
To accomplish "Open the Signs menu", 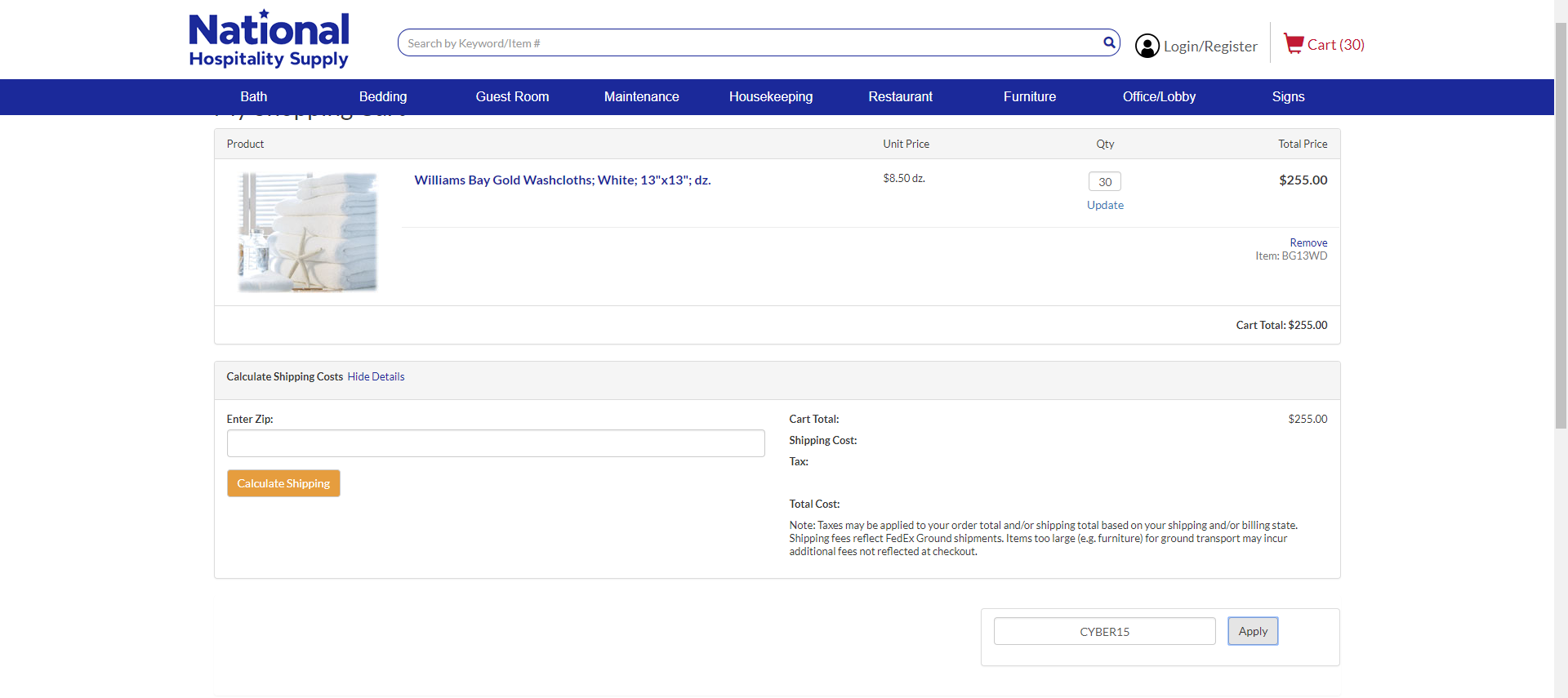I will pyautogui.click(x=1289, y=96).
